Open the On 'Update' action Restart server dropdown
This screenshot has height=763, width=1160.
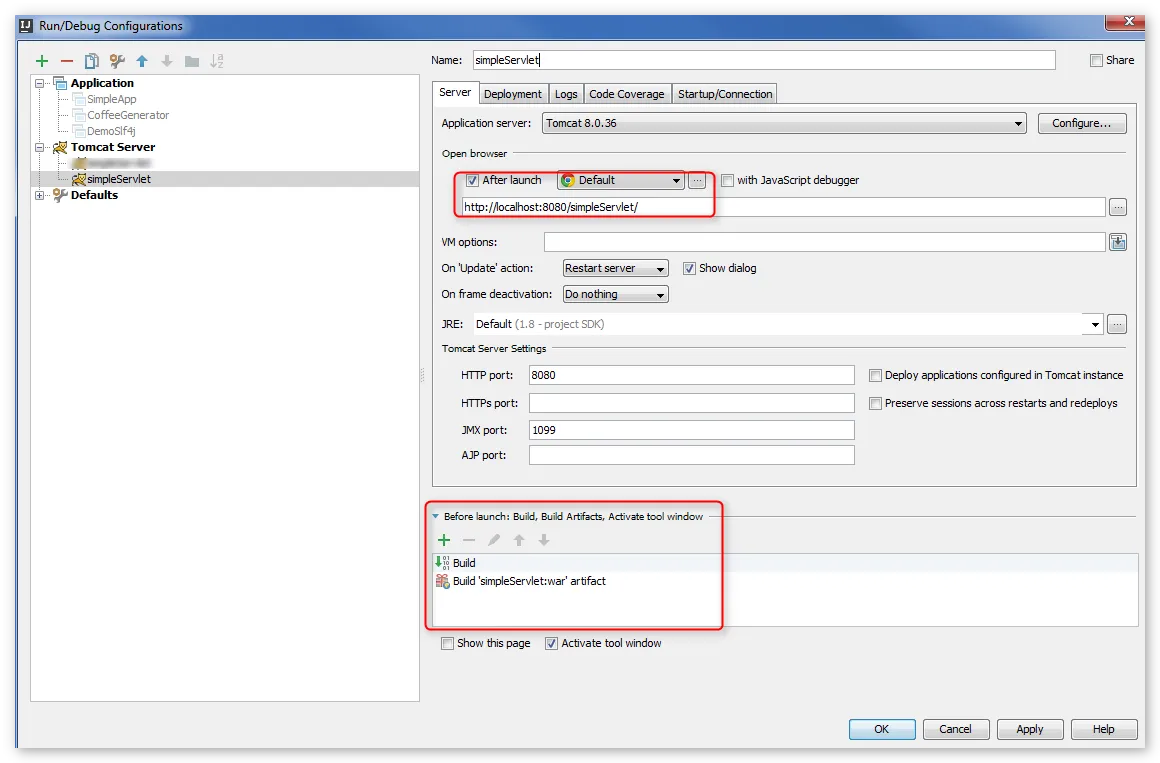[616, 269]
